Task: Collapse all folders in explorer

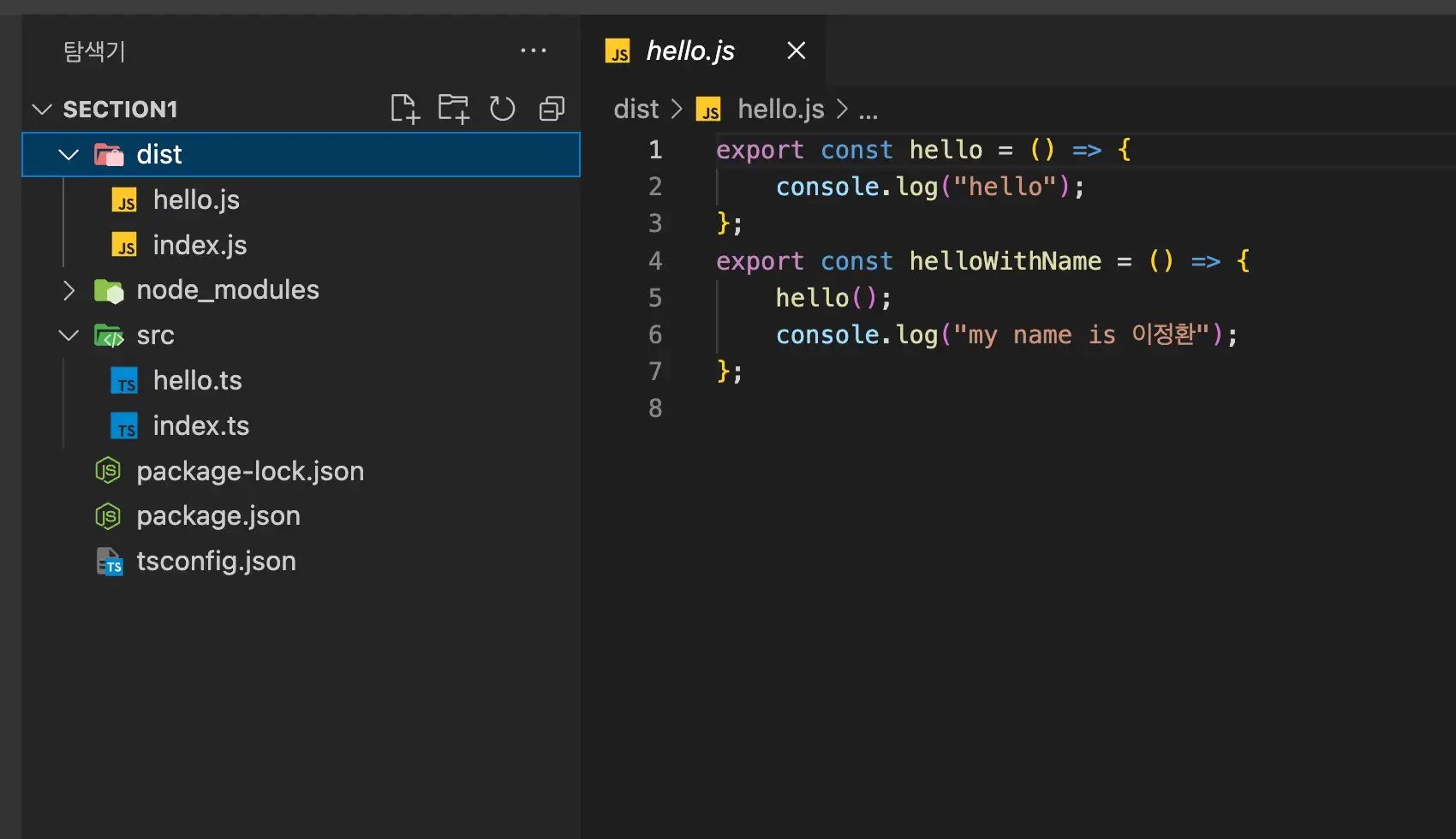Action: coord(552,109)
